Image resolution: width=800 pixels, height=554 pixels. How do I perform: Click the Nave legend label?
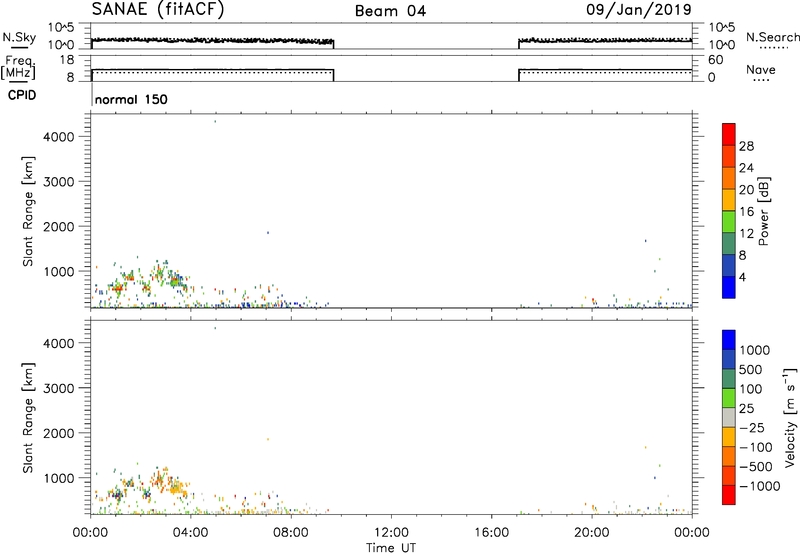coord(761,70)
